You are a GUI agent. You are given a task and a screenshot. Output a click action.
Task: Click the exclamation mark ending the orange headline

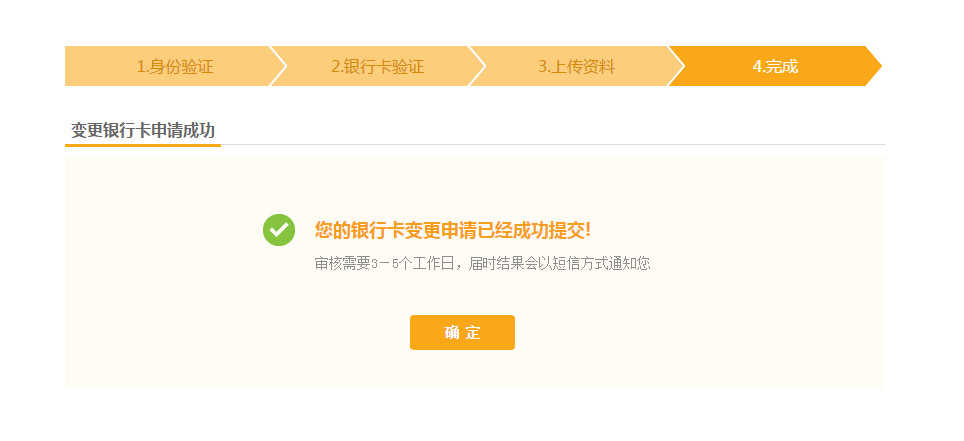click(x=588, y=230)
